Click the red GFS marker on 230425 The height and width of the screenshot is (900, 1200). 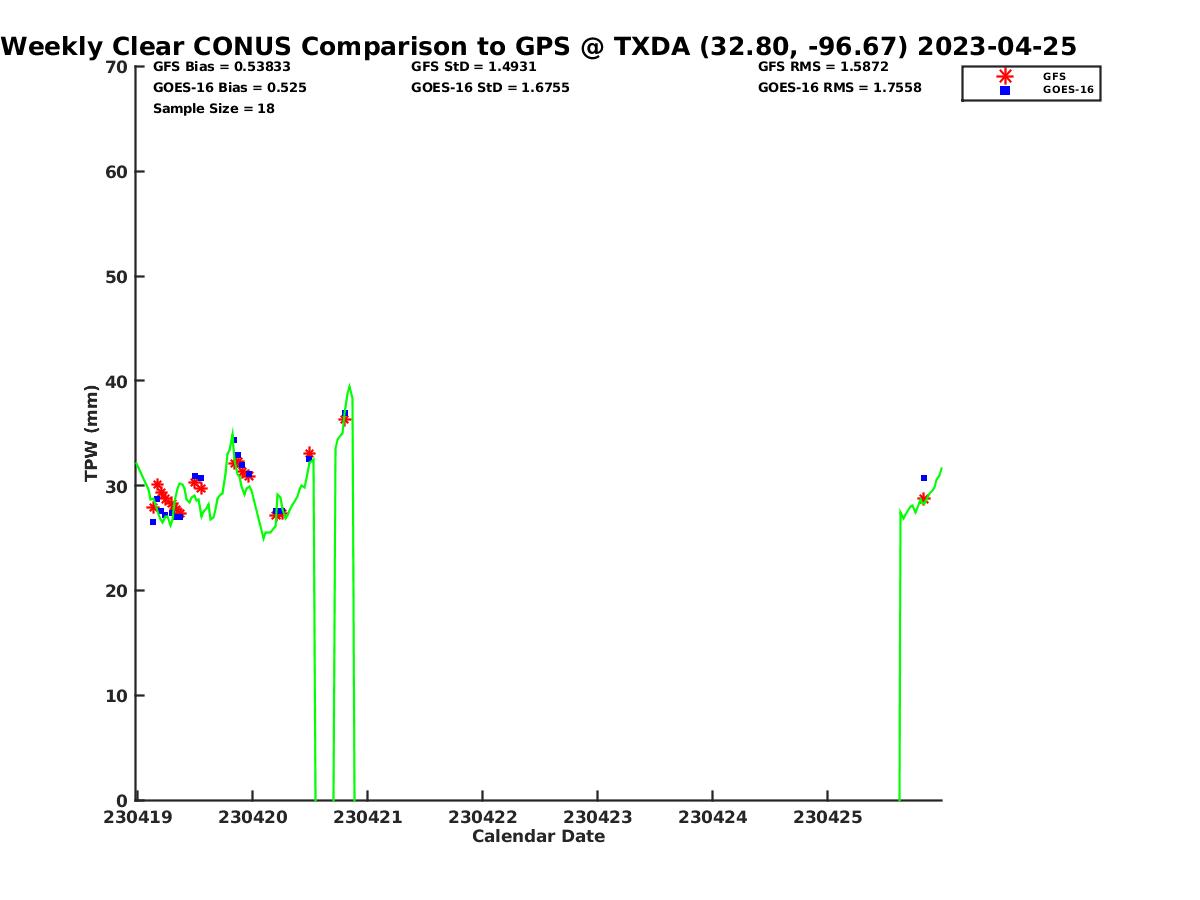(x=924, y=498)
